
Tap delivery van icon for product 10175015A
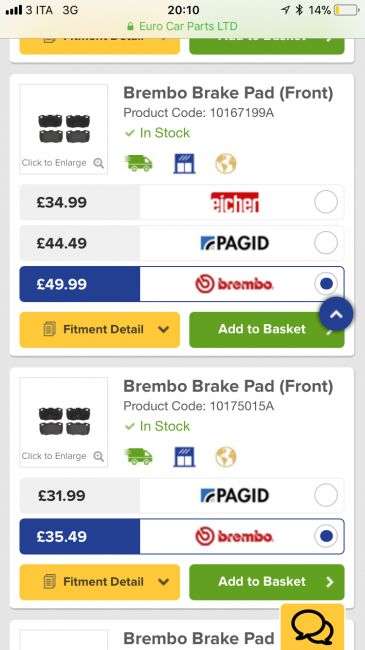[139, 456]
